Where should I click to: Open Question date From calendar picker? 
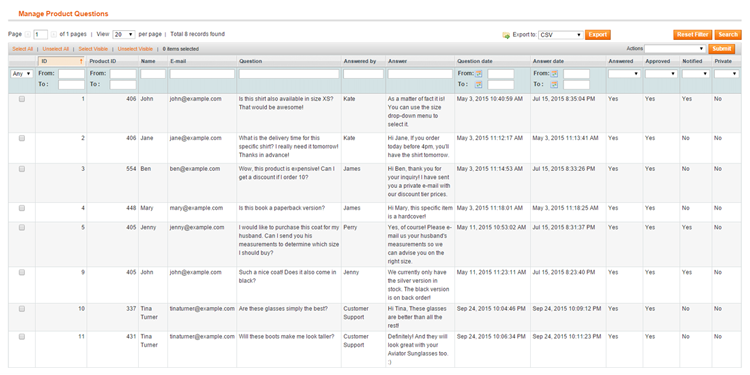pos(479,74)
